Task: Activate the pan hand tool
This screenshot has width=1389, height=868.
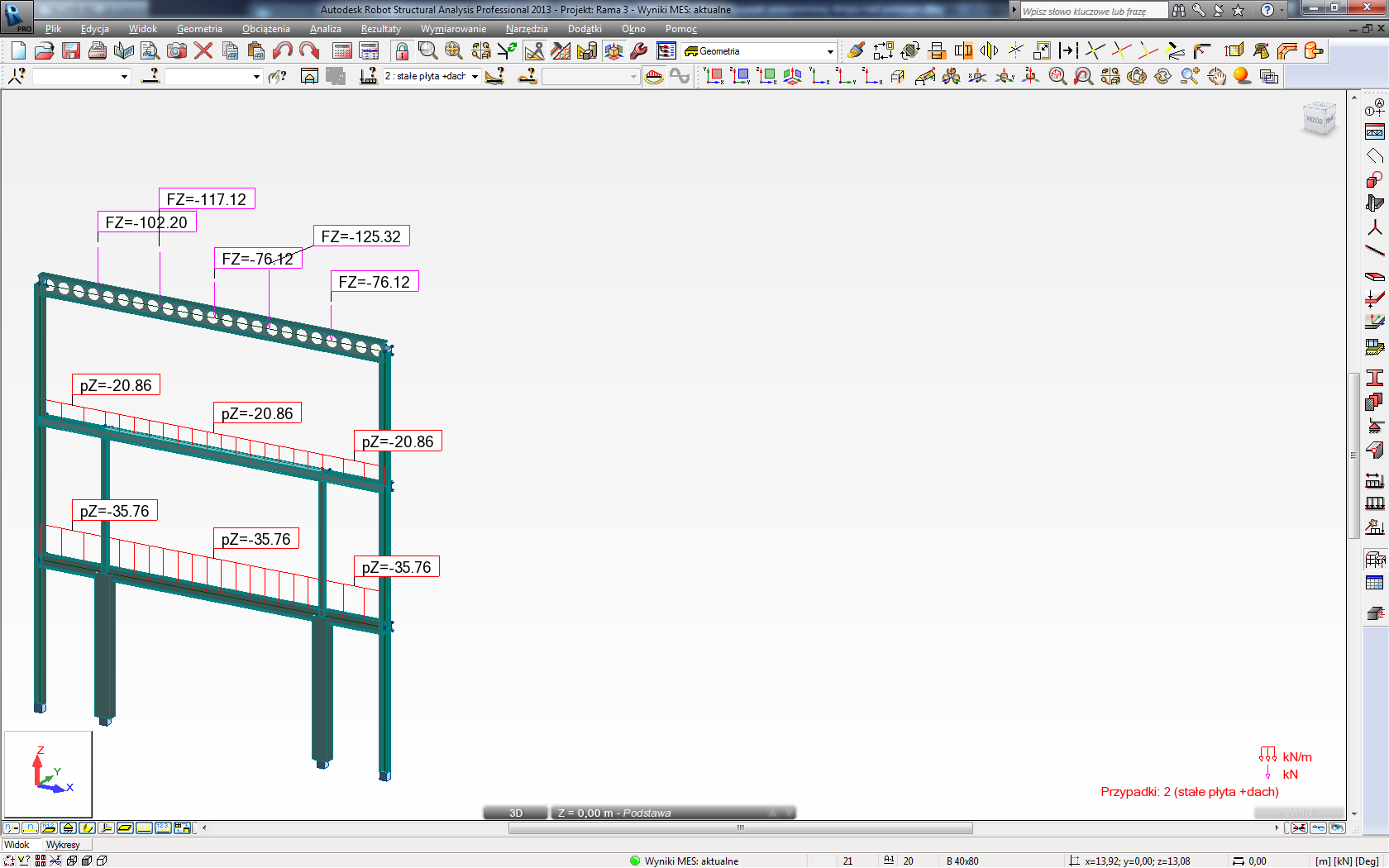Action: [x=1216, y=76]
